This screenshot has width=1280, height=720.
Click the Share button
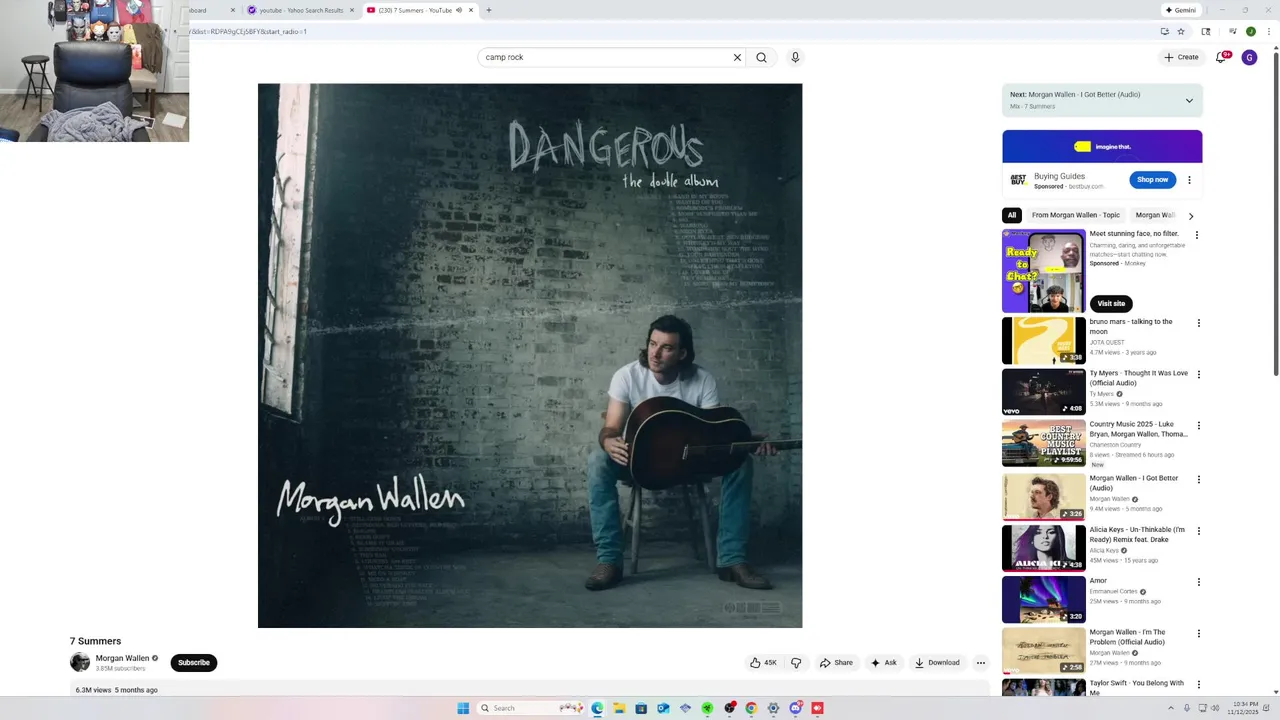[836, 663]
